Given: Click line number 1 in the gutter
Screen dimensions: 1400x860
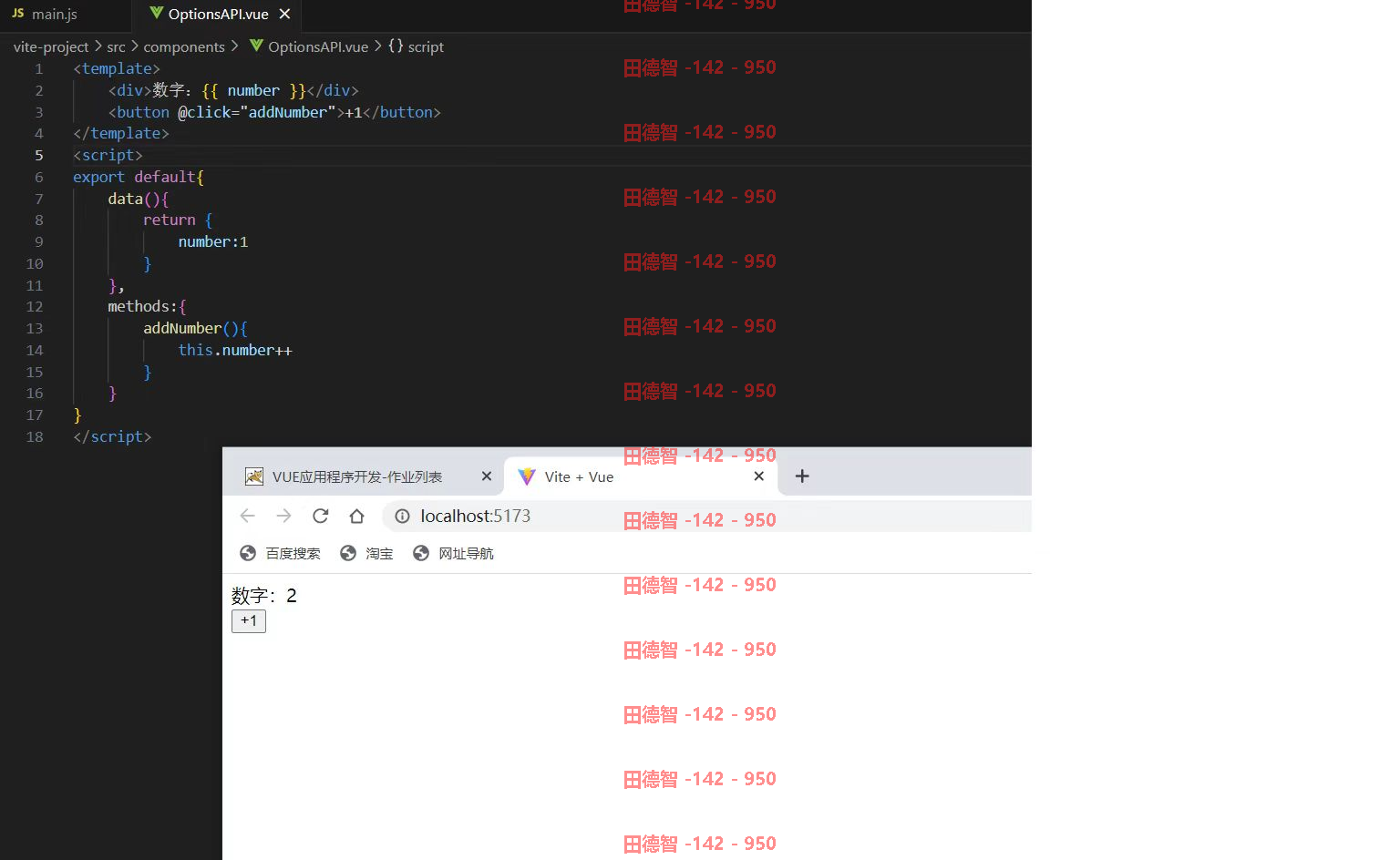Looking at the screenshot, I should [39, 69].
